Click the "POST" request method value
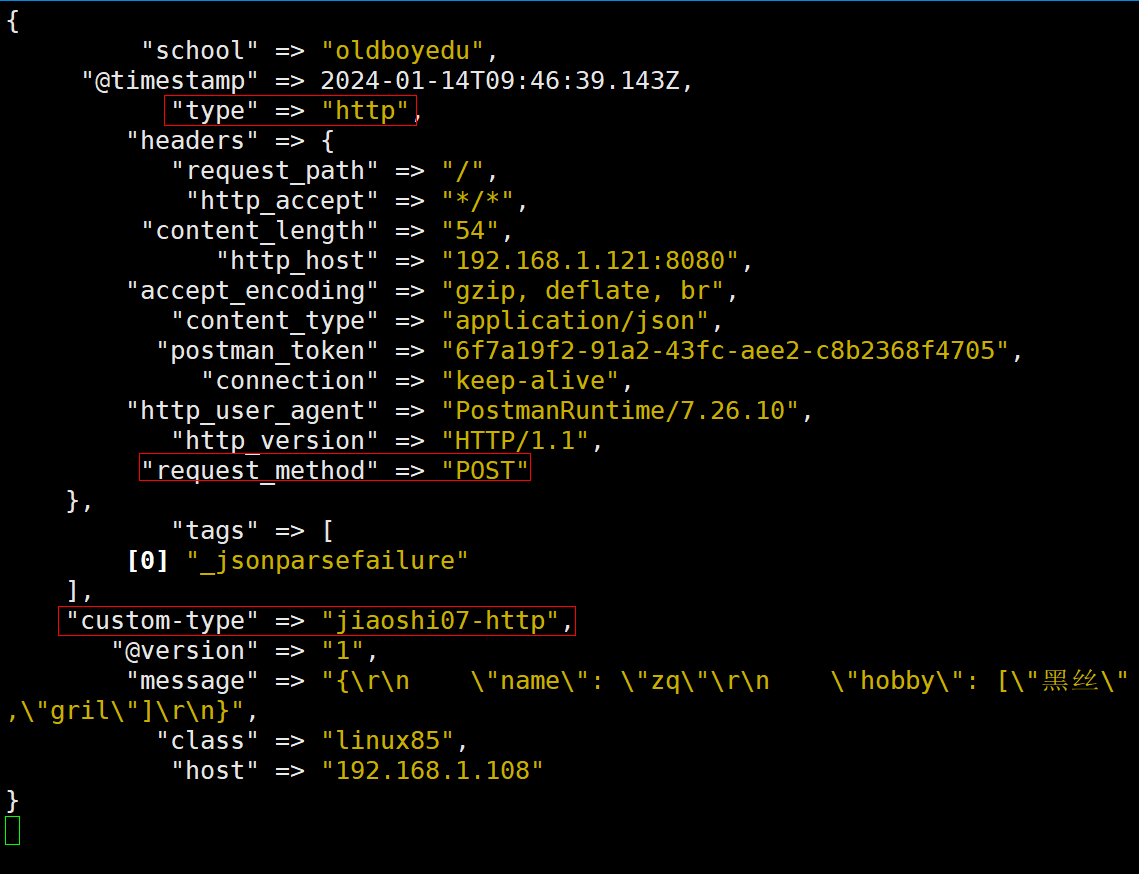This screenshot has height=874, width=1139. click(x=485, y=471)
